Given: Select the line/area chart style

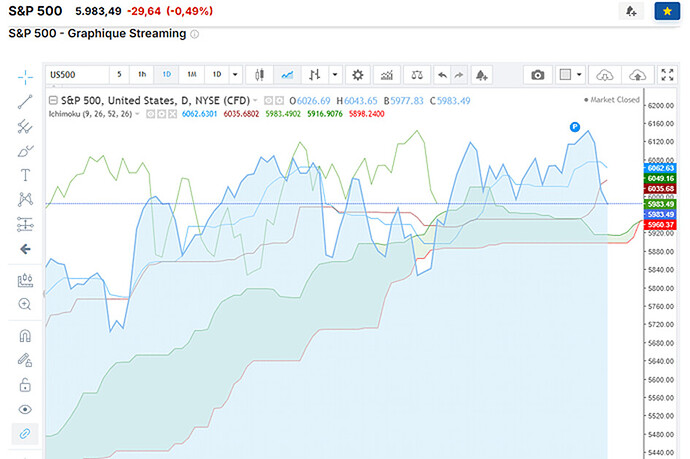Looking at the screenshot, I should pos(287,75).
